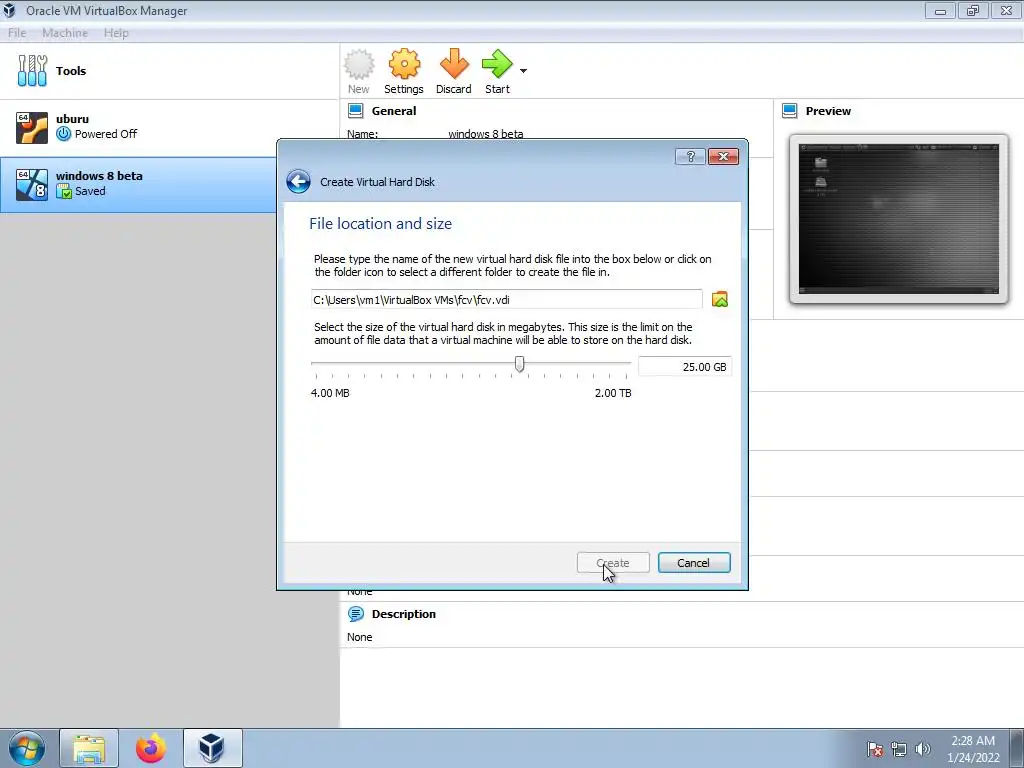Screen dimensions: 1024x768
Task: Open the Help menu
Action: coord(116,33)
